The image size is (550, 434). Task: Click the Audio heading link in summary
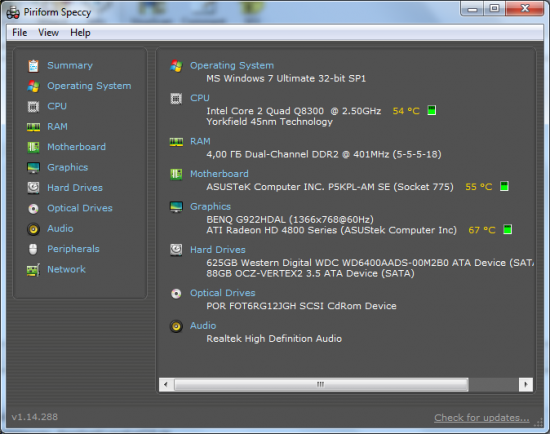click(203, 326)
